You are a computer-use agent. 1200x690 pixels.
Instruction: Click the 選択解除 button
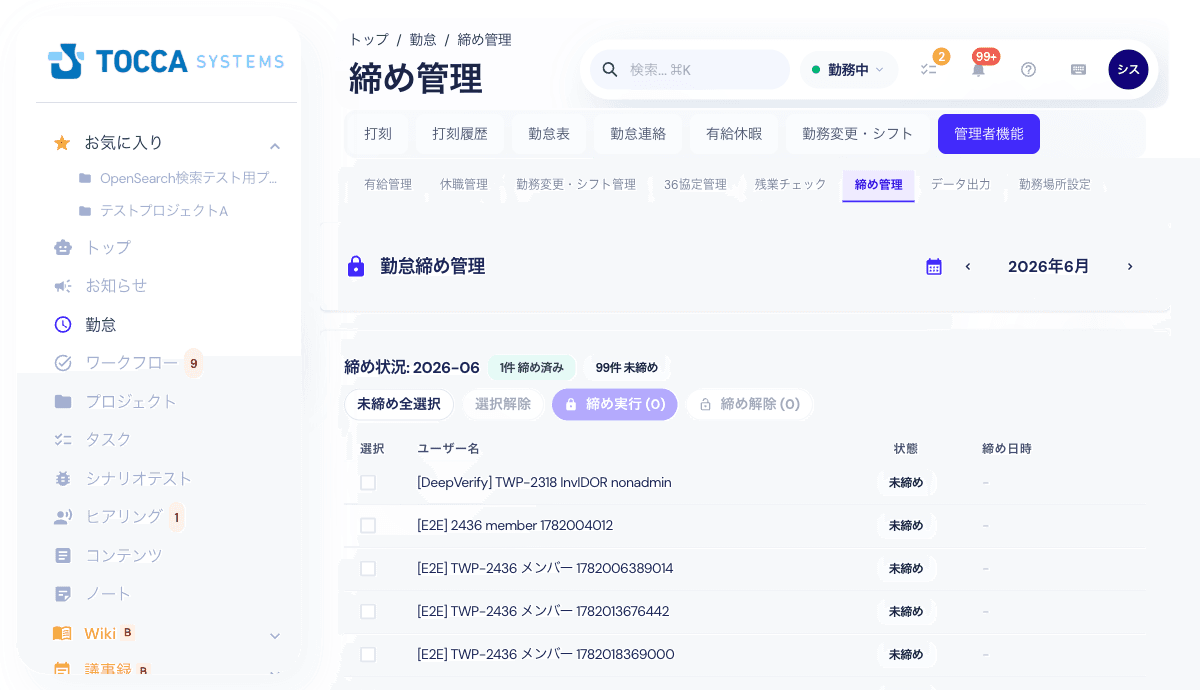(503, 405)
